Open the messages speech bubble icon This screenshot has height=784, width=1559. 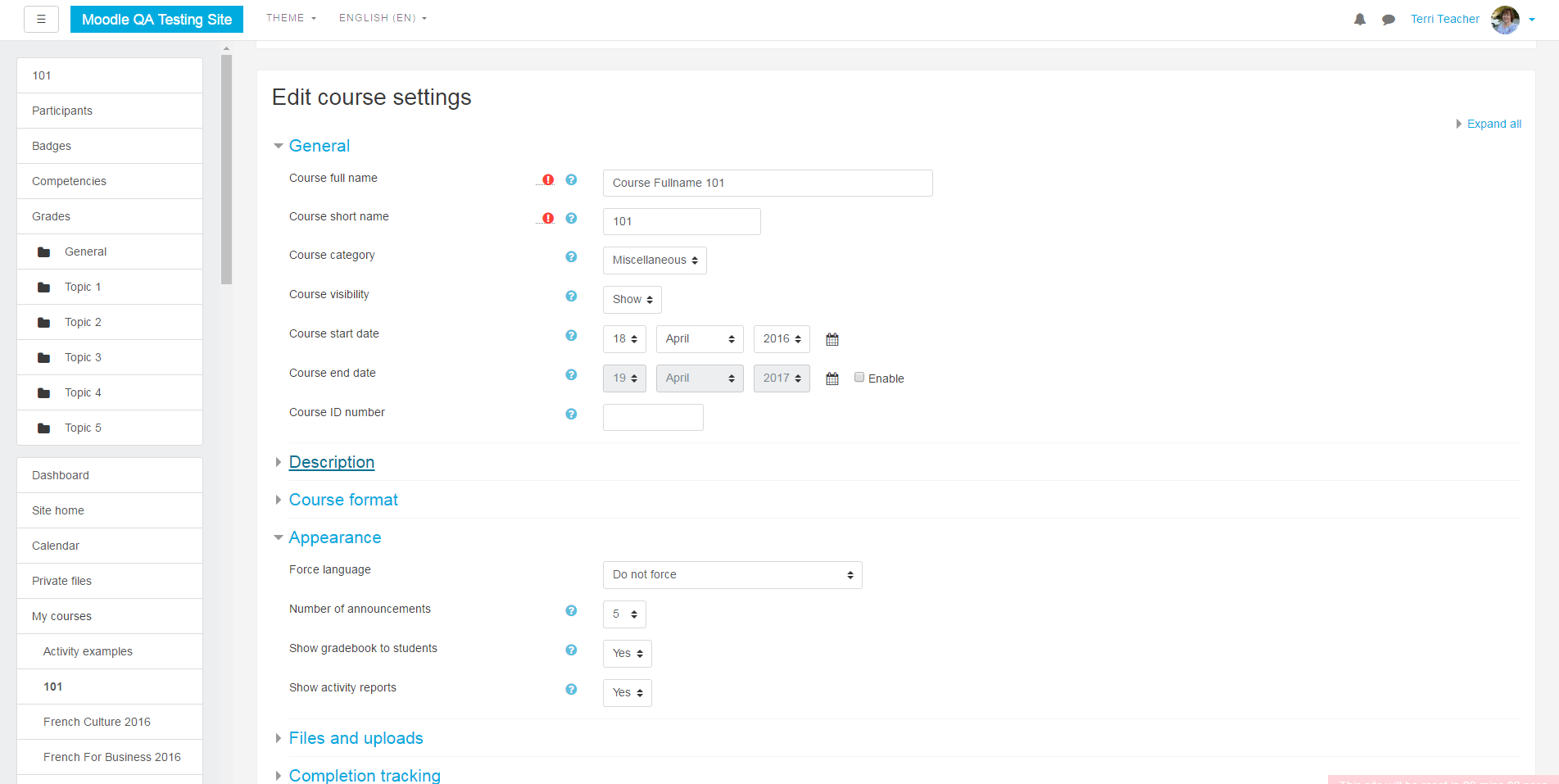click(x=1389, y=20)
